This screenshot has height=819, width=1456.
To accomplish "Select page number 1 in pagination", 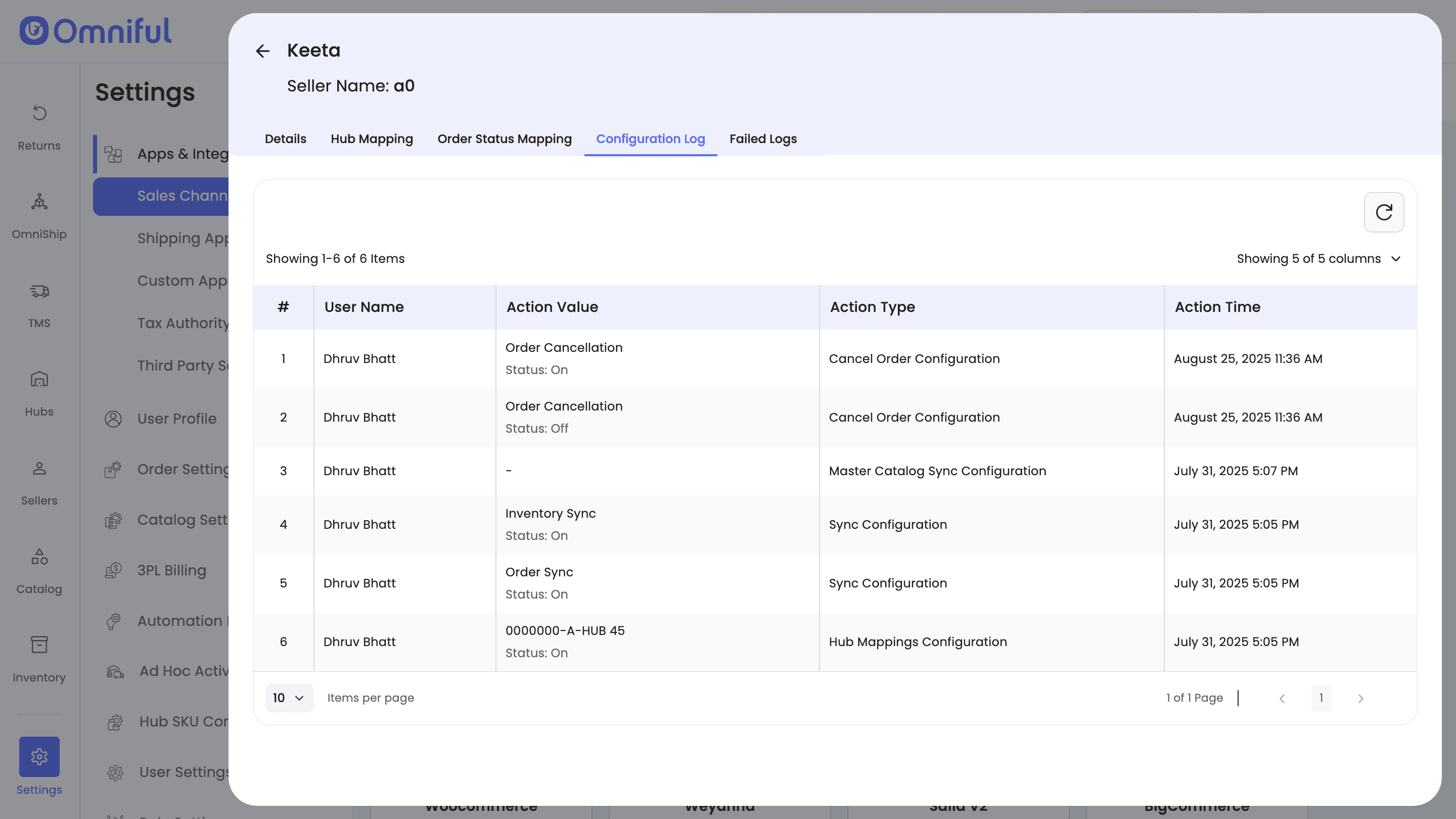I will pyautogui.click(x=1321, y=698).
